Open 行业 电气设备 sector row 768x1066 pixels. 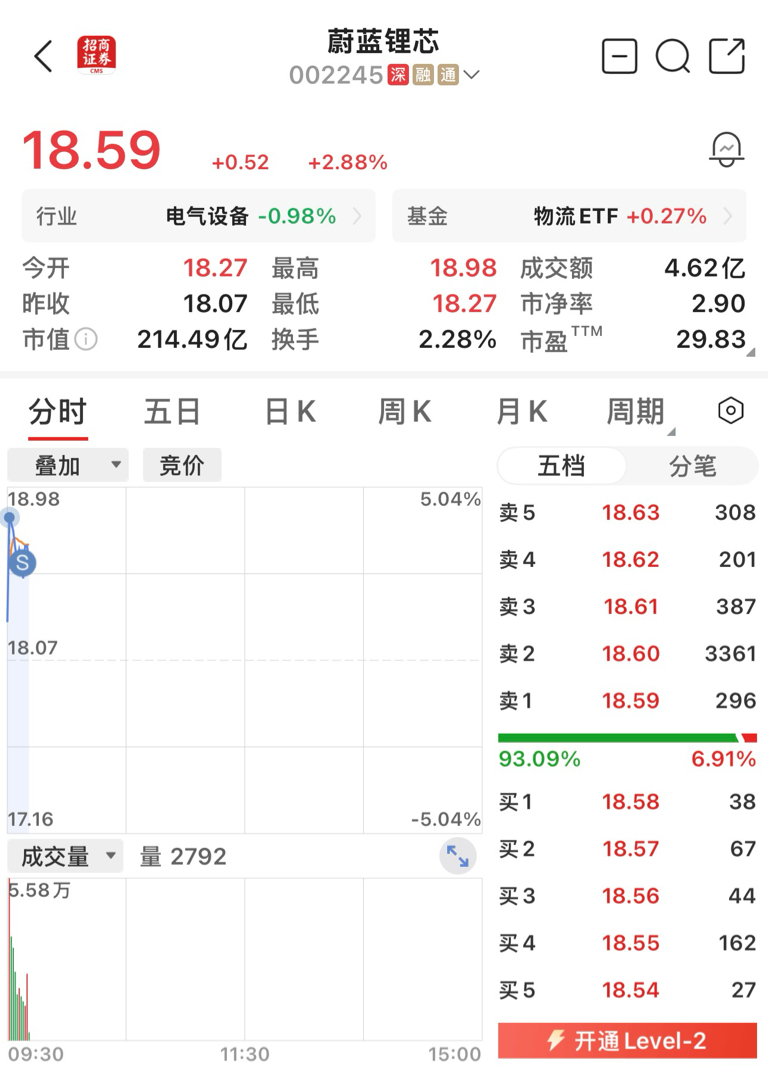tap(198, 216)
